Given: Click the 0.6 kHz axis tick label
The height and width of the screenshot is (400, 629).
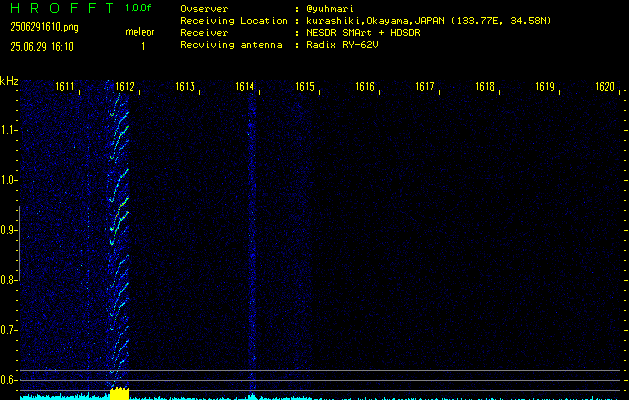Looking at the screenshot, I should tap(8, 380).
